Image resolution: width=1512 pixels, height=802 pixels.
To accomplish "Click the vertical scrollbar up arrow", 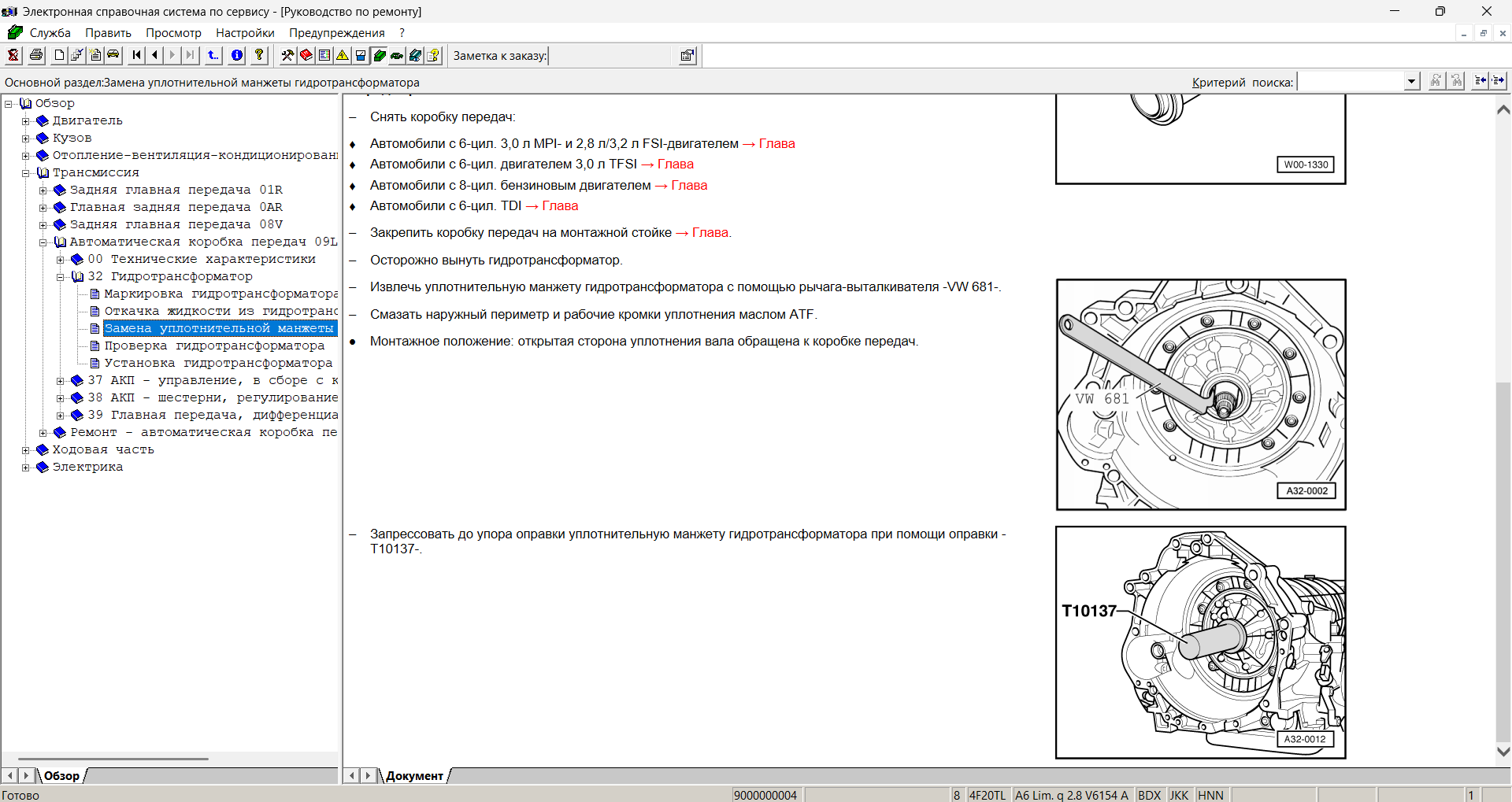I will (1503, 110).
